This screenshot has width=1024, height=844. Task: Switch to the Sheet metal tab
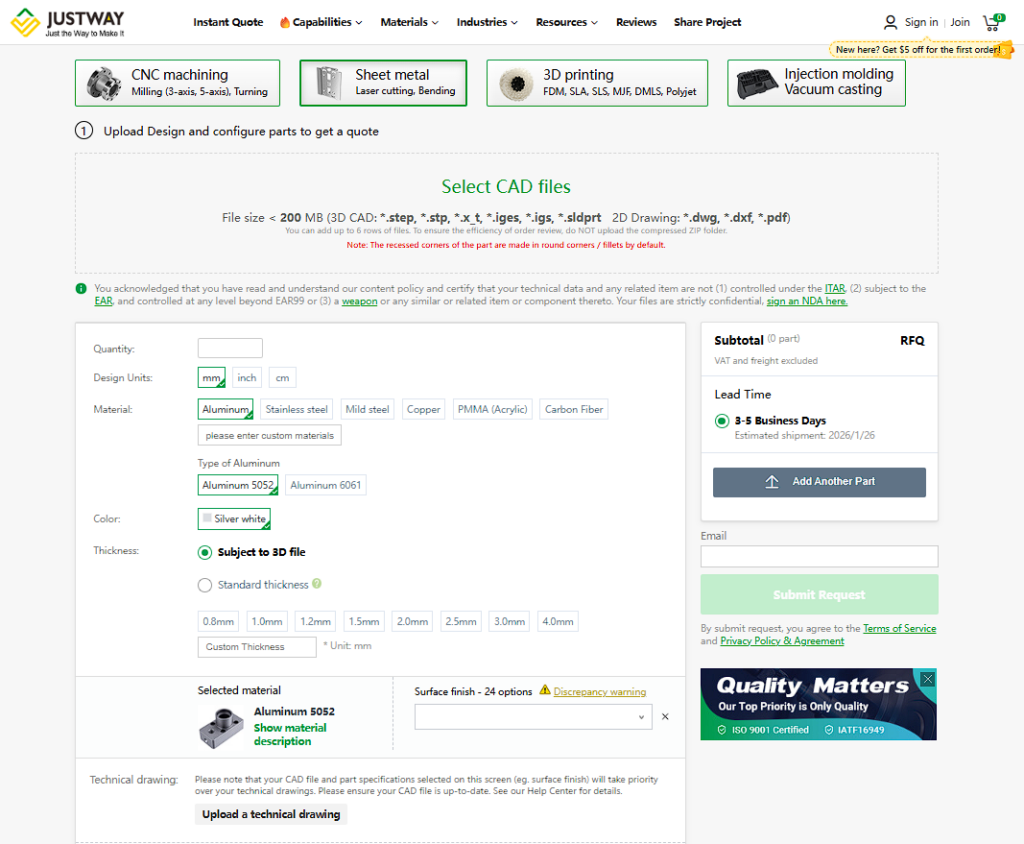pos(383,83)
